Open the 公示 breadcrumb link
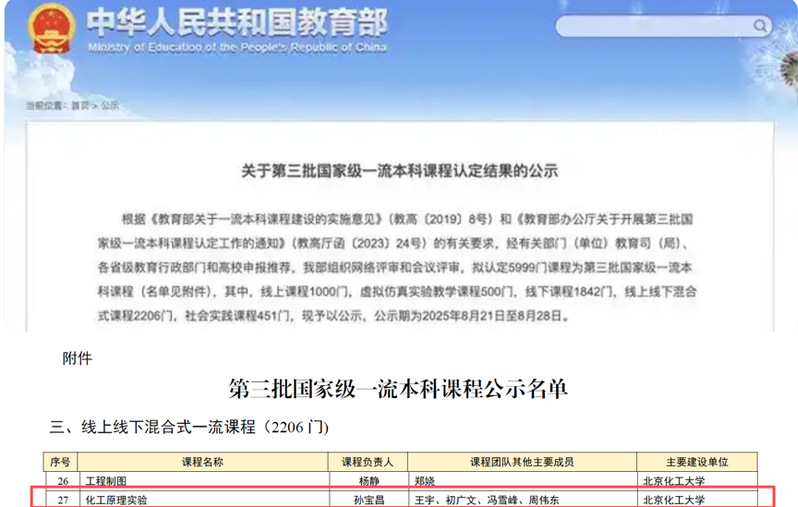 (110, 105)
